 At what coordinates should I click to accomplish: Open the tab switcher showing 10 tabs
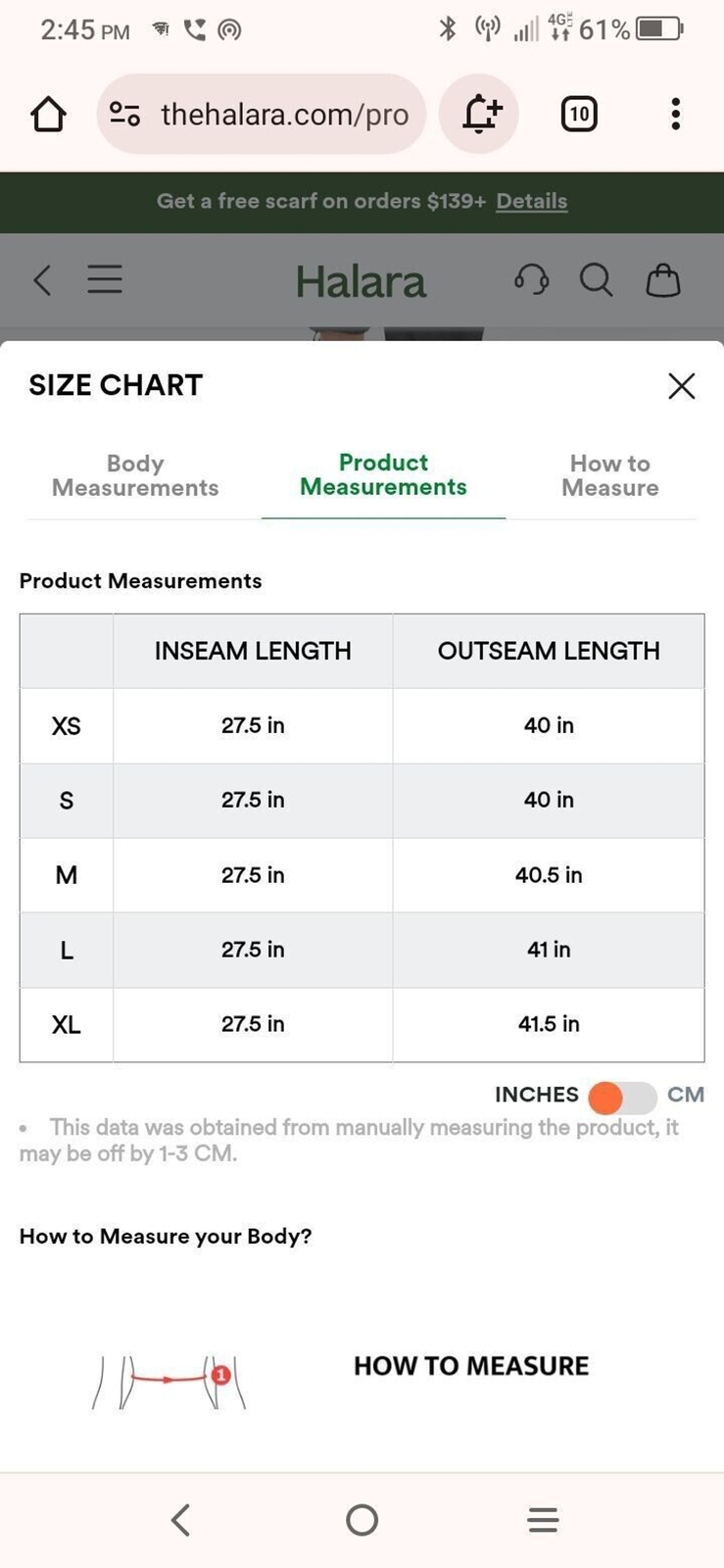click(x=579, y=115)
